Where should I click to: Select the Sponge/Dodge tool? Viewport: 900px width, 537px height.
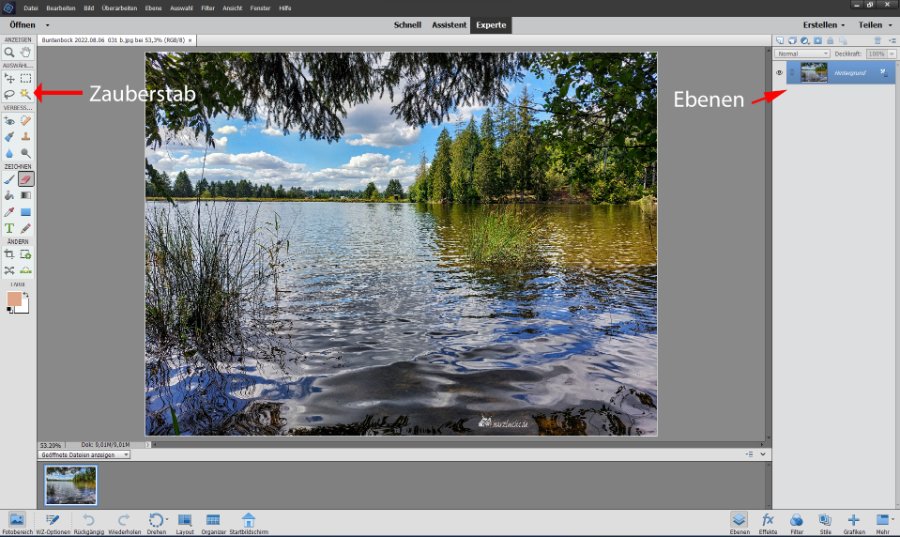(26, 153)
